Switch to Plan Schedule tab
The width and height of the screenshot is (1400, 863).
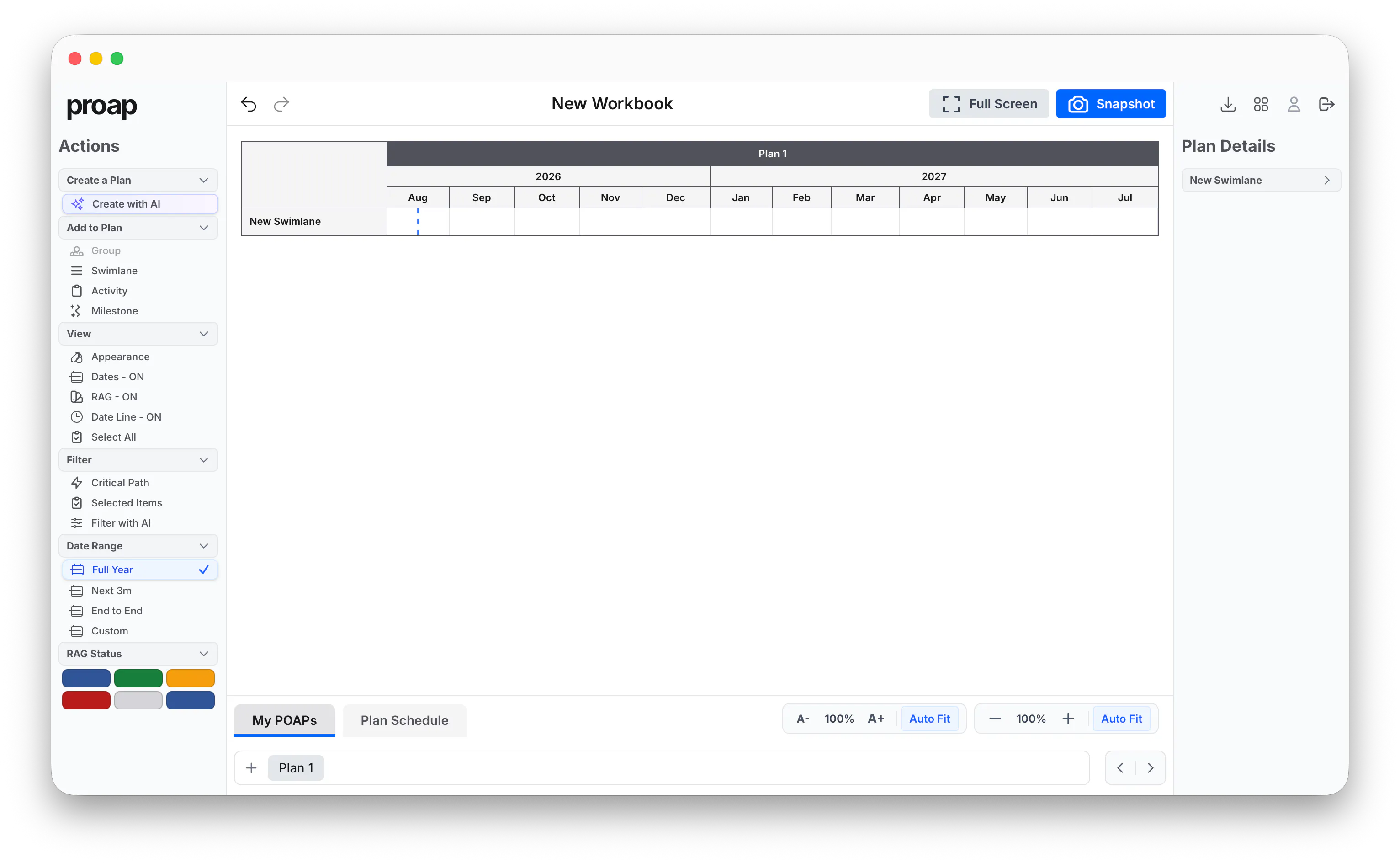[x=404, y=720]
